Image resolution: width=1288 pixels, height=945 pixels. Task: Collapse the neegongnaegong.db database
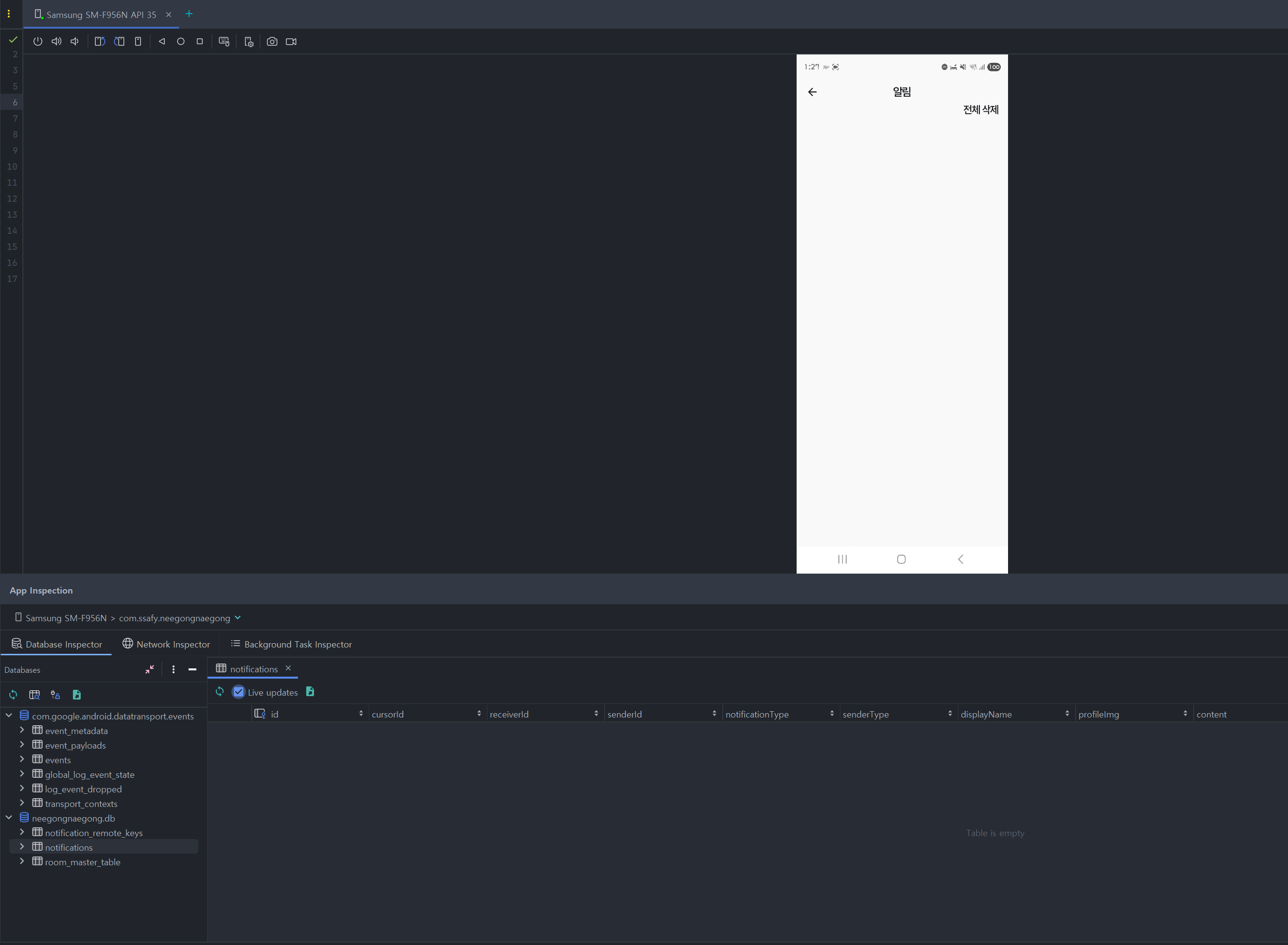coord(9,818)
